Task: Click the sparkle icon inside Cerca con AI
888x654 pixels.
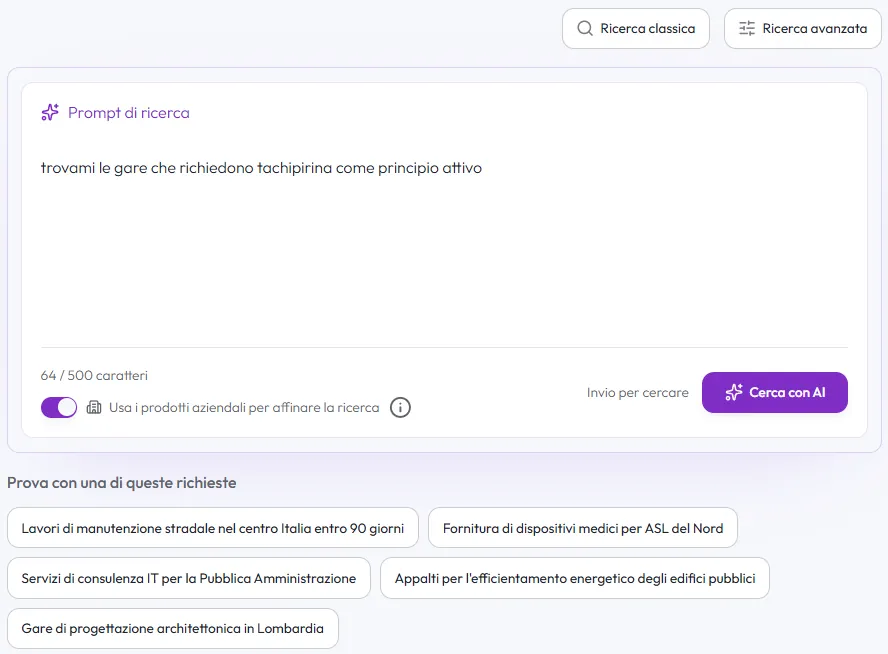Action: point(734,392)
